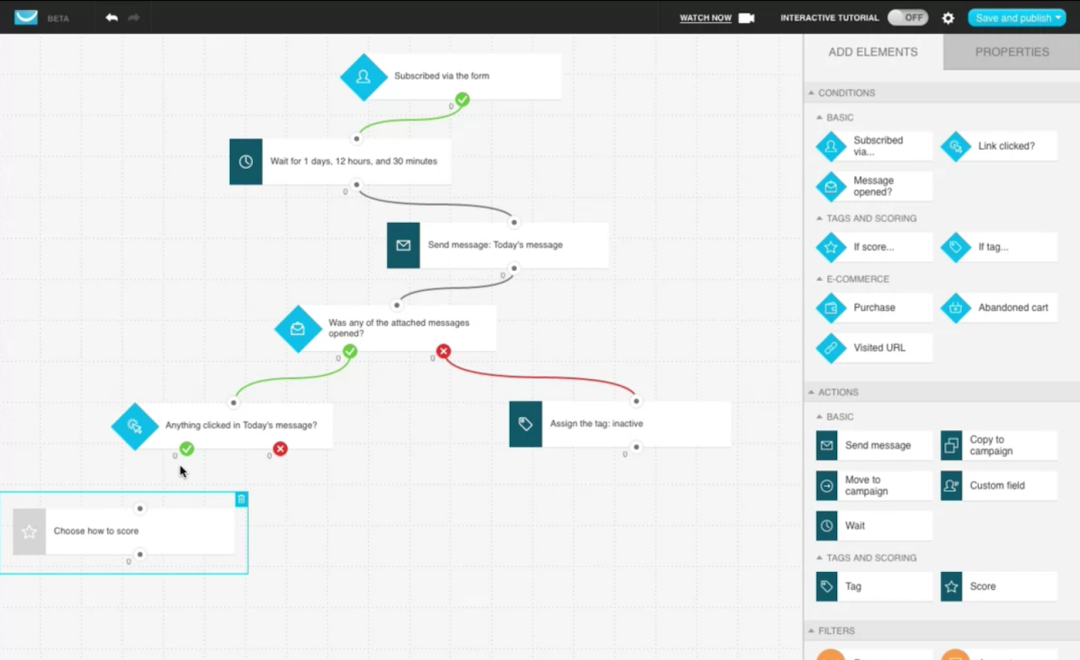
Task: Click the Watch Now link
Action: (705, 18)
